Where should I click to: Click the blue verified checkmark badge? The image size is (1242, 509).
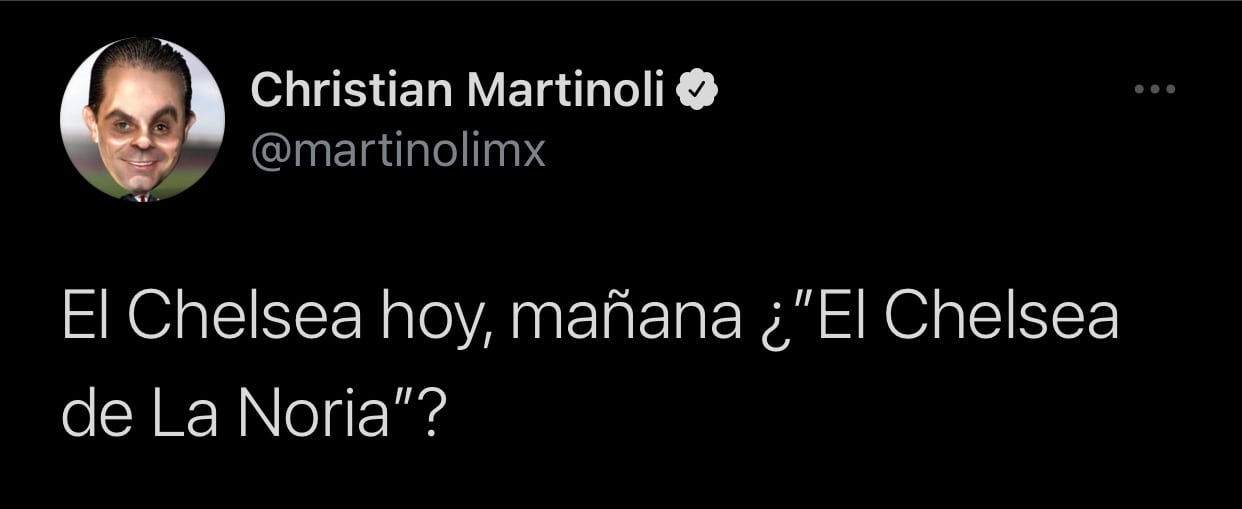pyautogui.click(x=695, y=91)
